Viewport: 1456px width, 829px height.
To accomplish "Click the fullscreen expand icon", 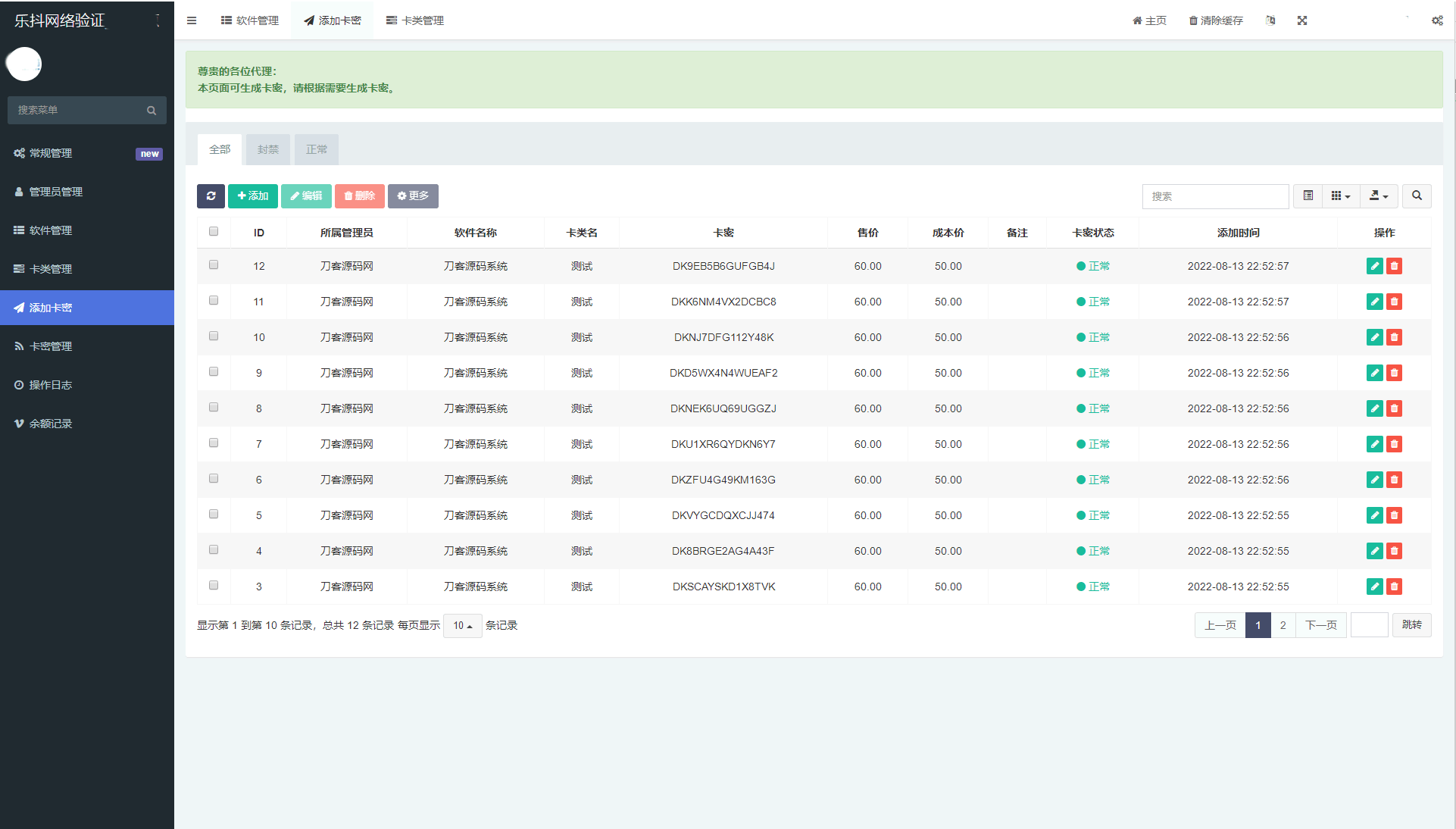I will pyautogui.click(x=1302, y=20).
